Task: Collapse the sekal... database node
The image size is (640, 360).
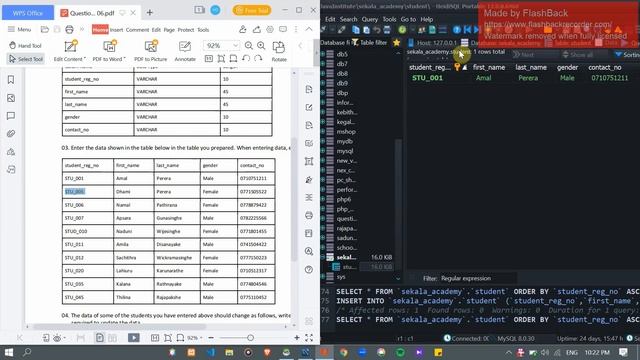Action: point(323,257)
